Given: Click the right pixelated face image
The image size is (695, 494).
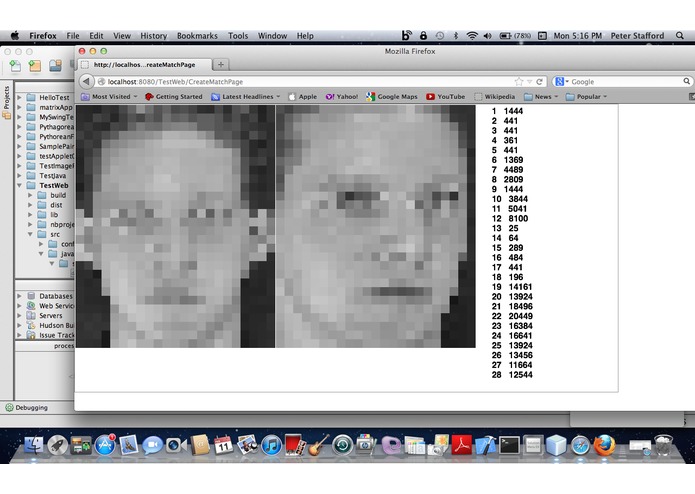Looking at the screenshot, I should tap(376, 226).
